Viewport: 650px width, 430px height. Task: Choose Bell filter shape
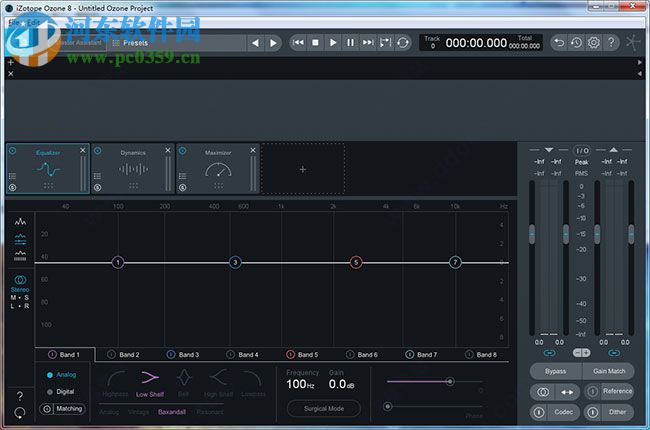[184, 384]
